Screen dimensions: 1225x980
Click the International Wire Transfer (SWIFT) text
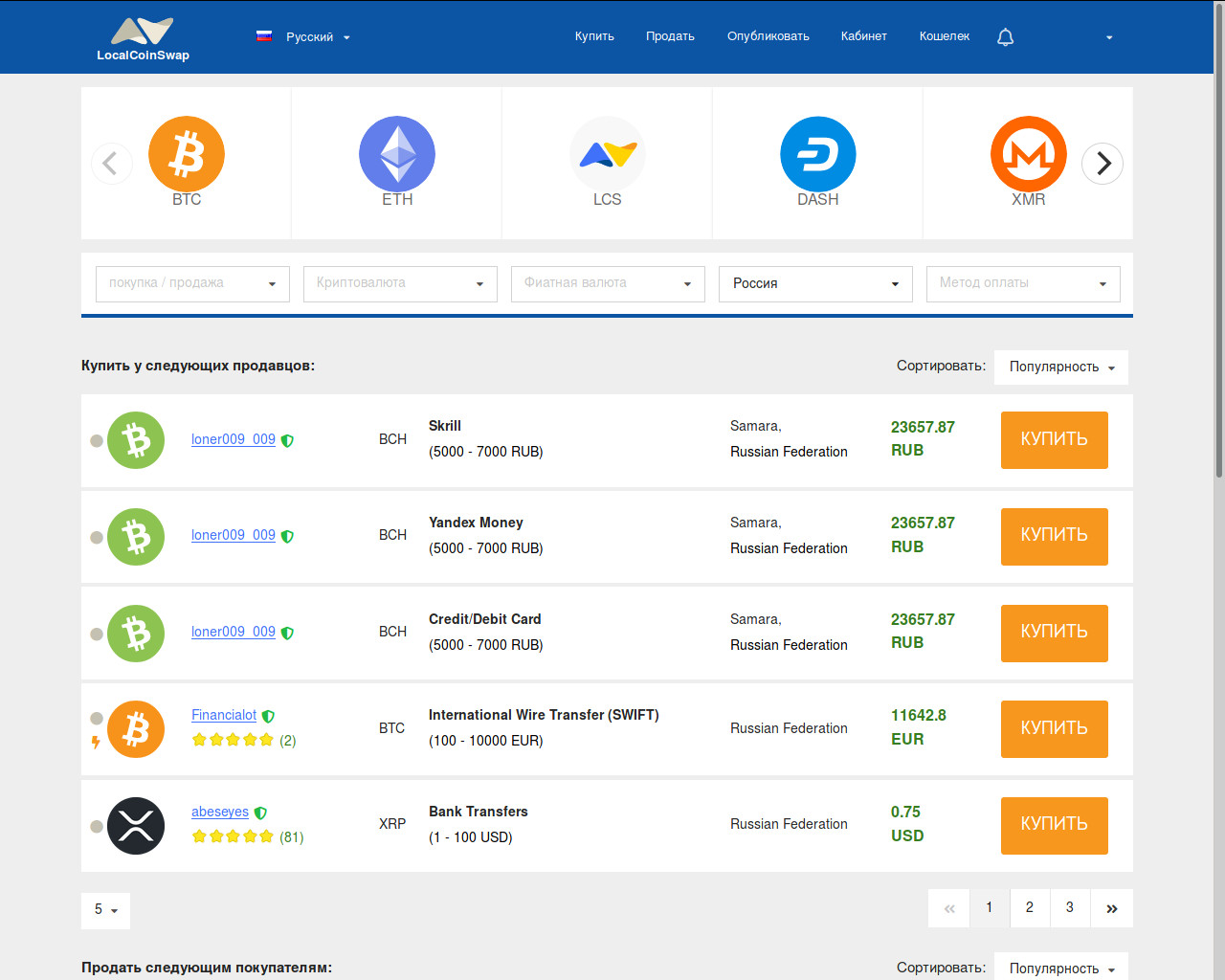point(544,715)
